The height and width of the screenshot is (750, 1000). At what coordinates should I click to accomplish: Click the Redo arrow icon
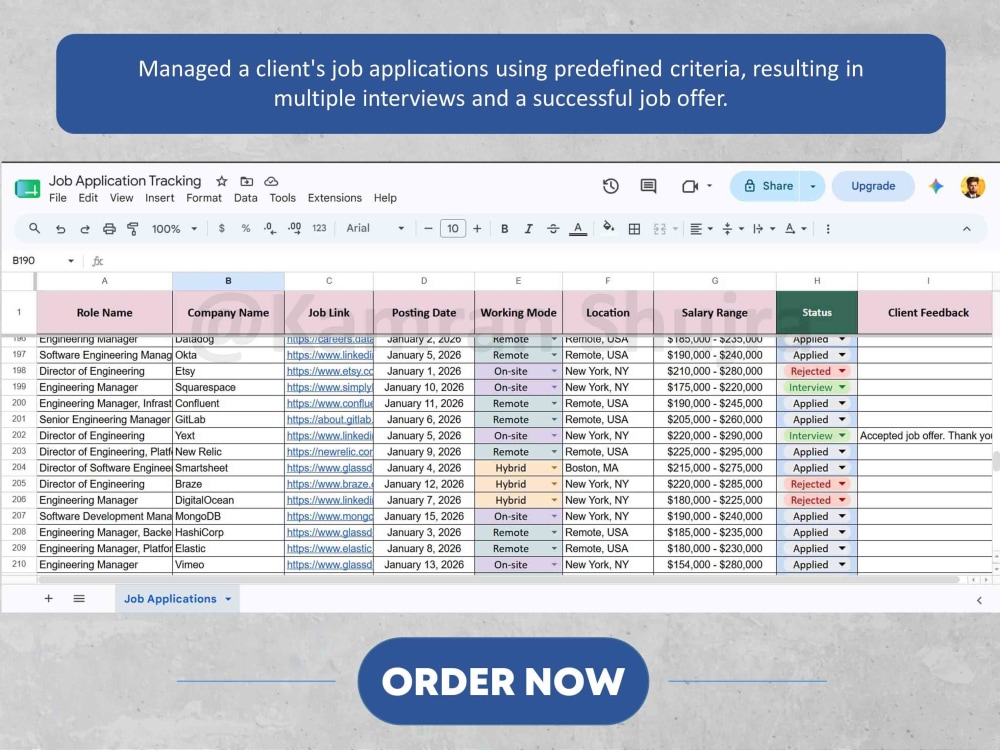click(x=85, y=229)
